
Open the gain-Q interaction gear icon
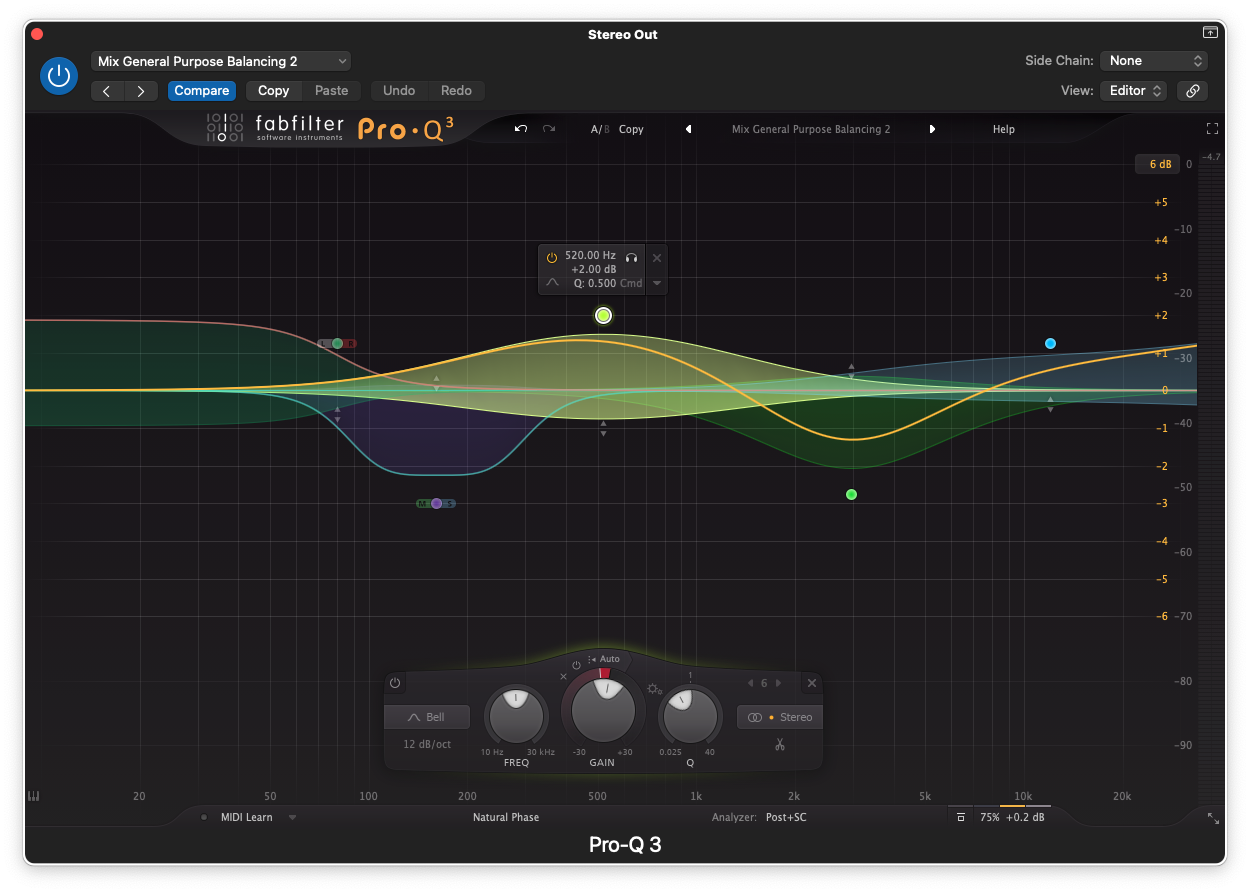pyautogui.click(x=654, y=689)
